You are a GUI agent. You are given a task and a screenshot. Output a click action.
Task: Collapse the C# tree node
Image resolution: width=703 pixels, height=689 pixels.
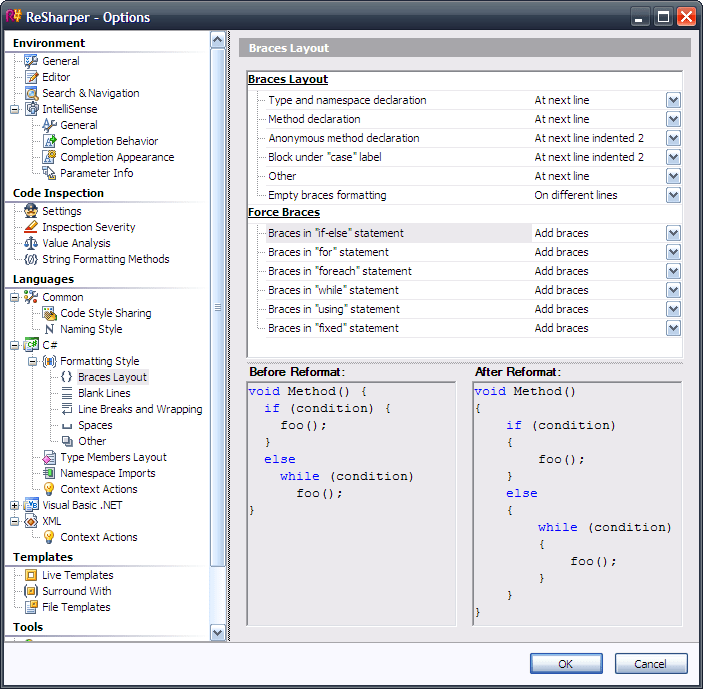coord(14,345)
